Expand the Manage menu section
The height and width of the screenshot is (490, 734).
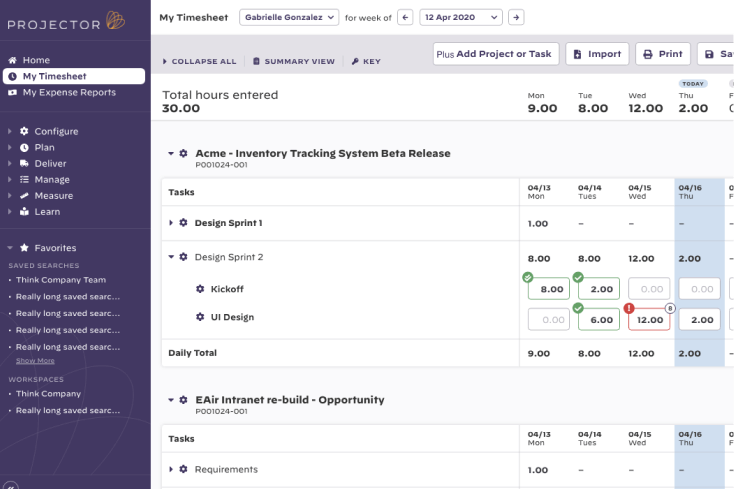9,179
